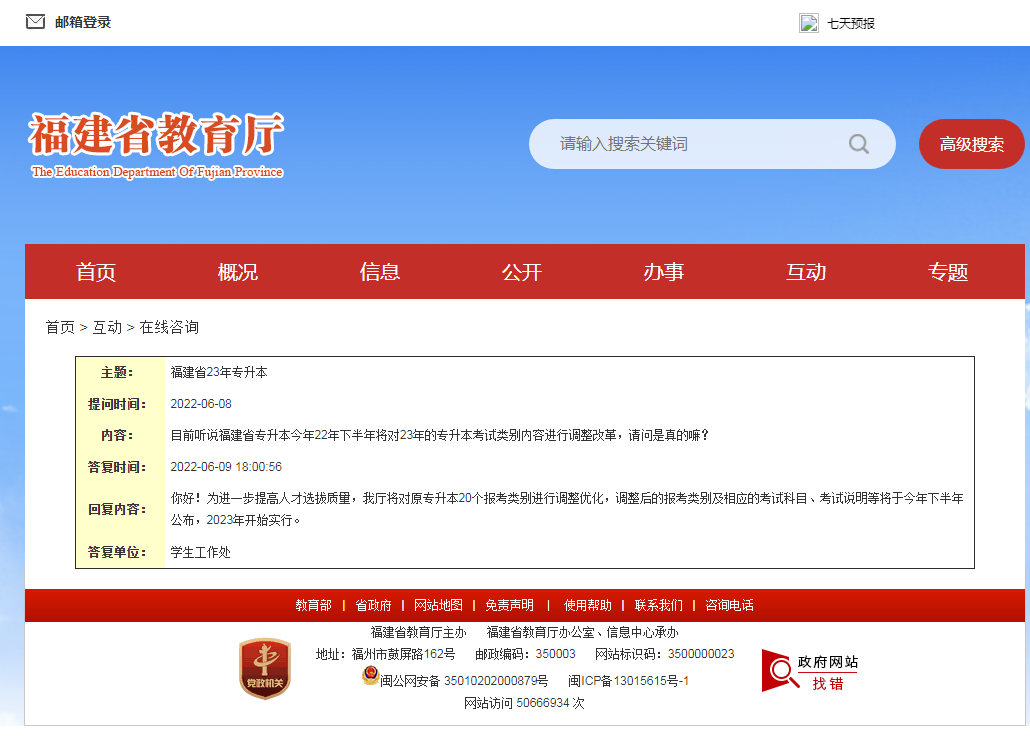
Task: Open the 互动 section in the navbar
Action: coord(805,271)
